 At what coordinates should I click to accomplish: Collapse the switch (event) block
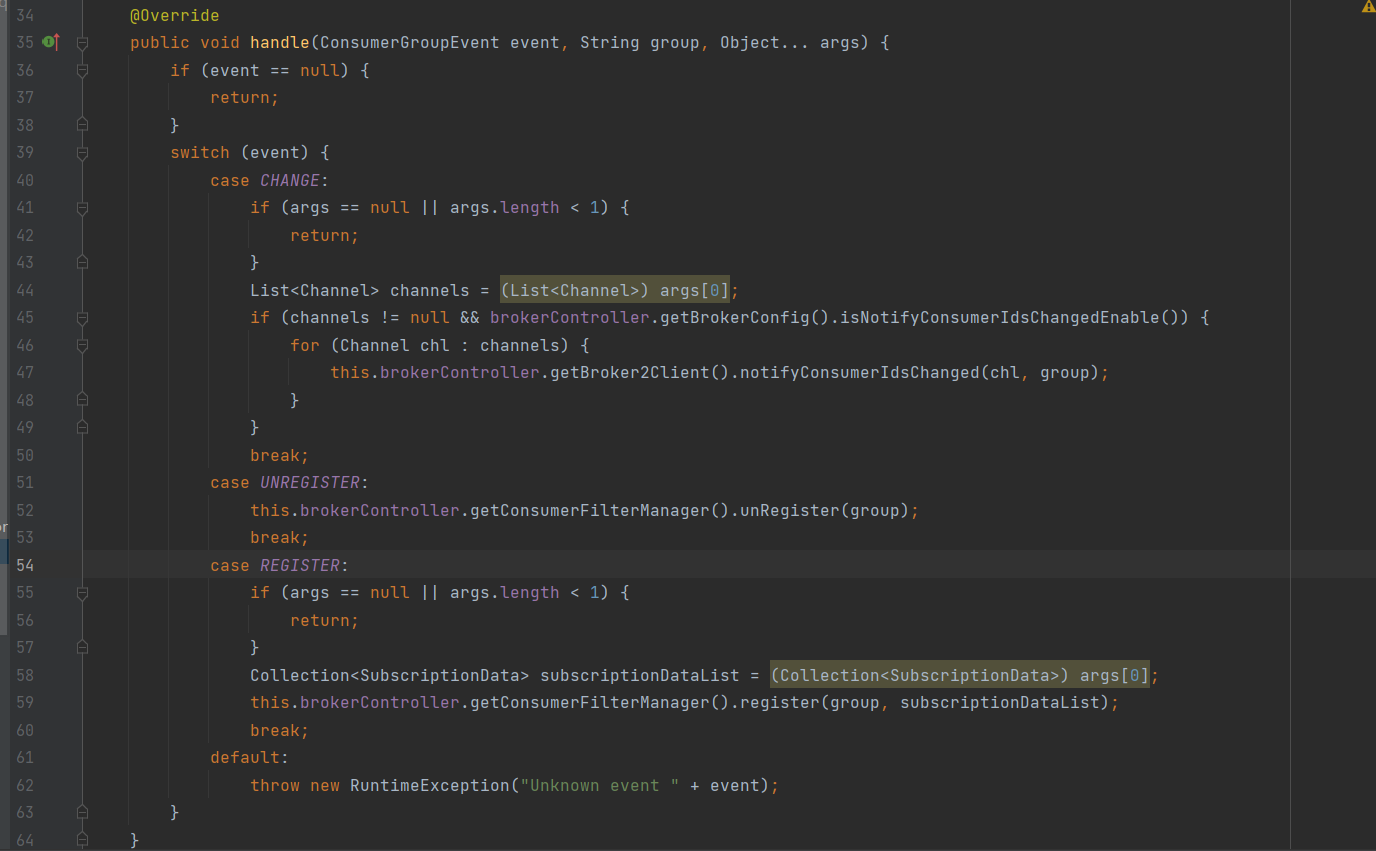pyautogui.click(x=82, y=153)
